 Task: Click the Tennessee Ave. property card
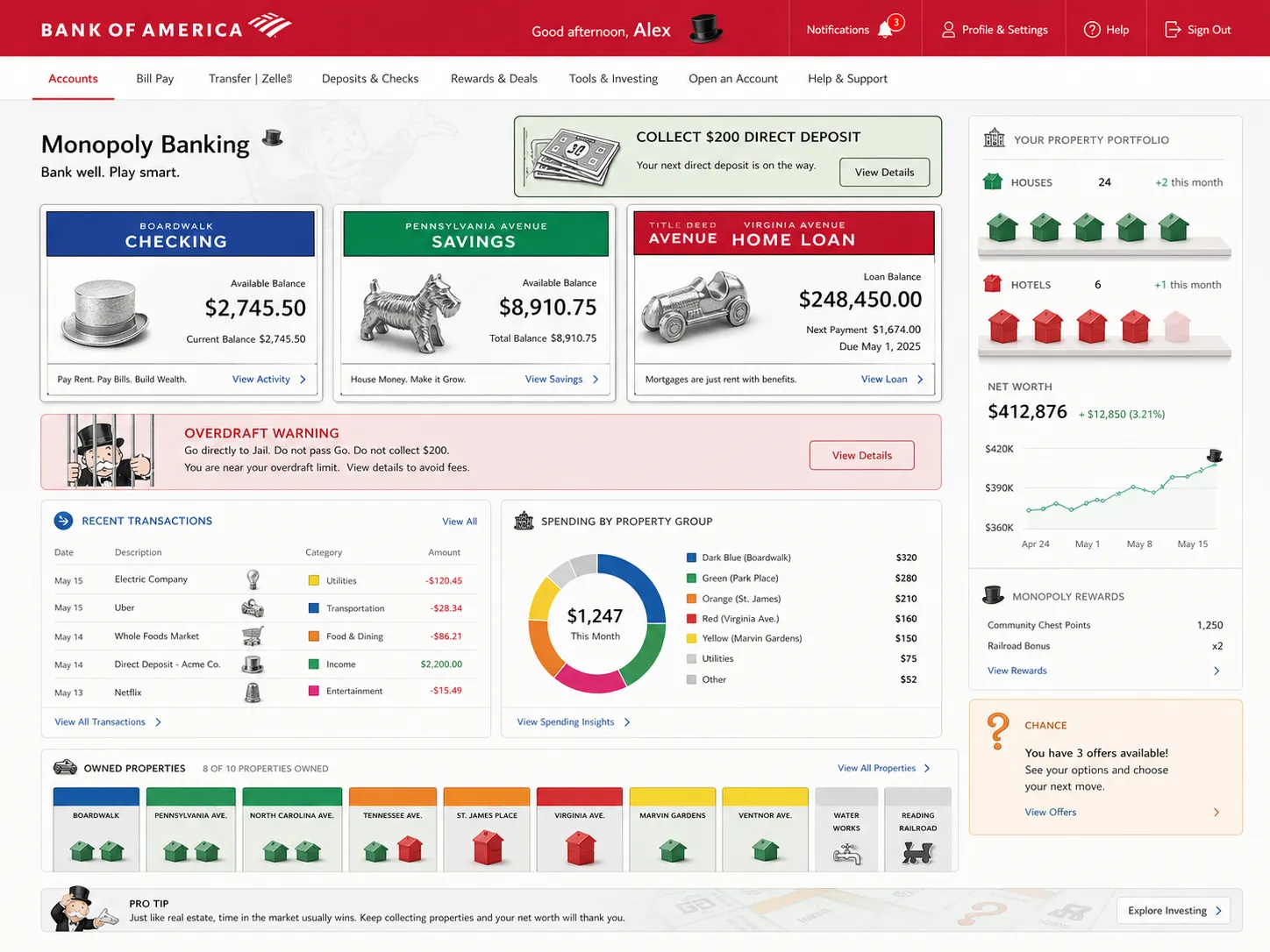[392, 829]
